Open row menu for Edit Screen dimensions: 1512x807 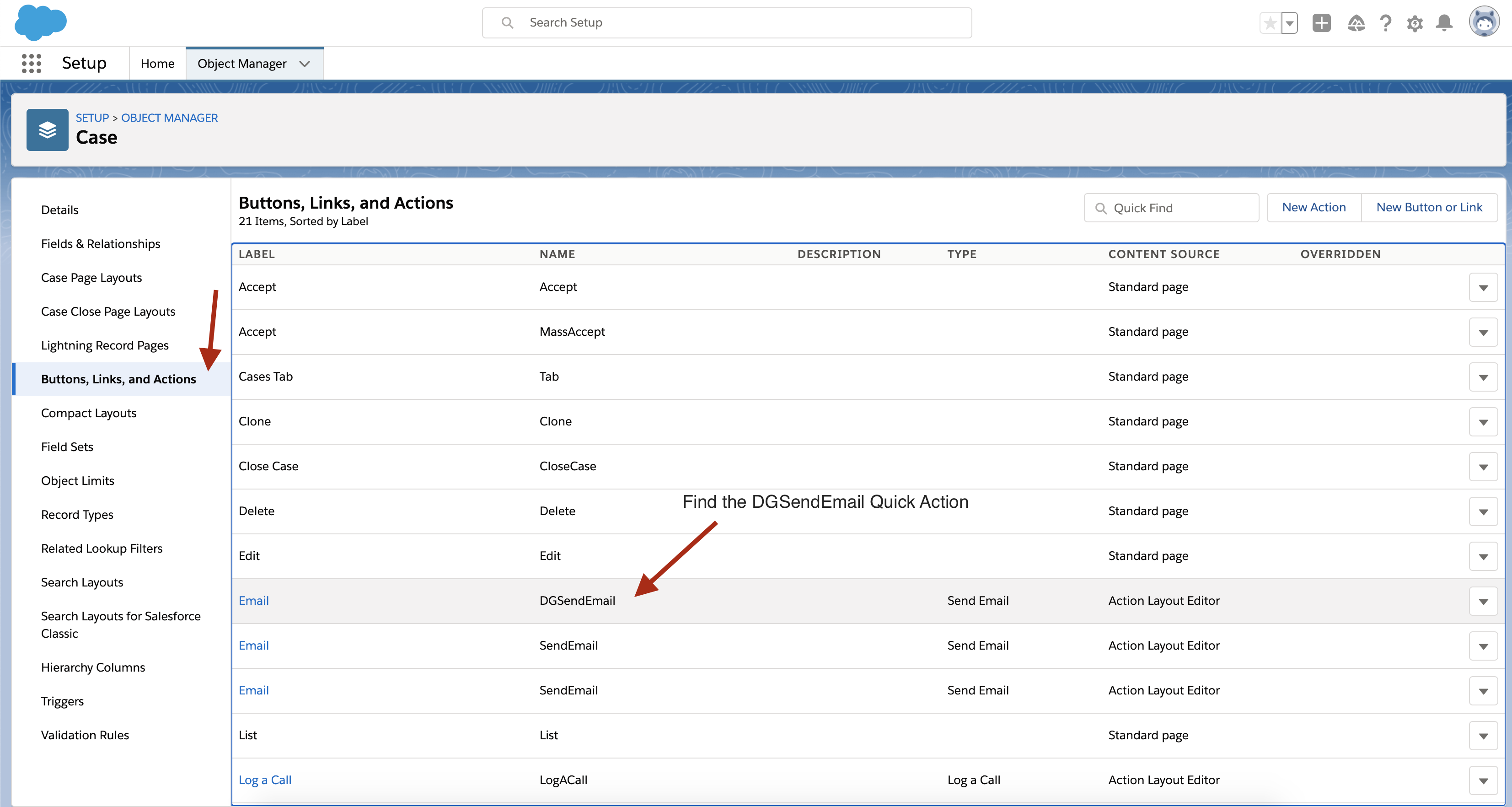pyautogui.click(x=1483, y=556)
